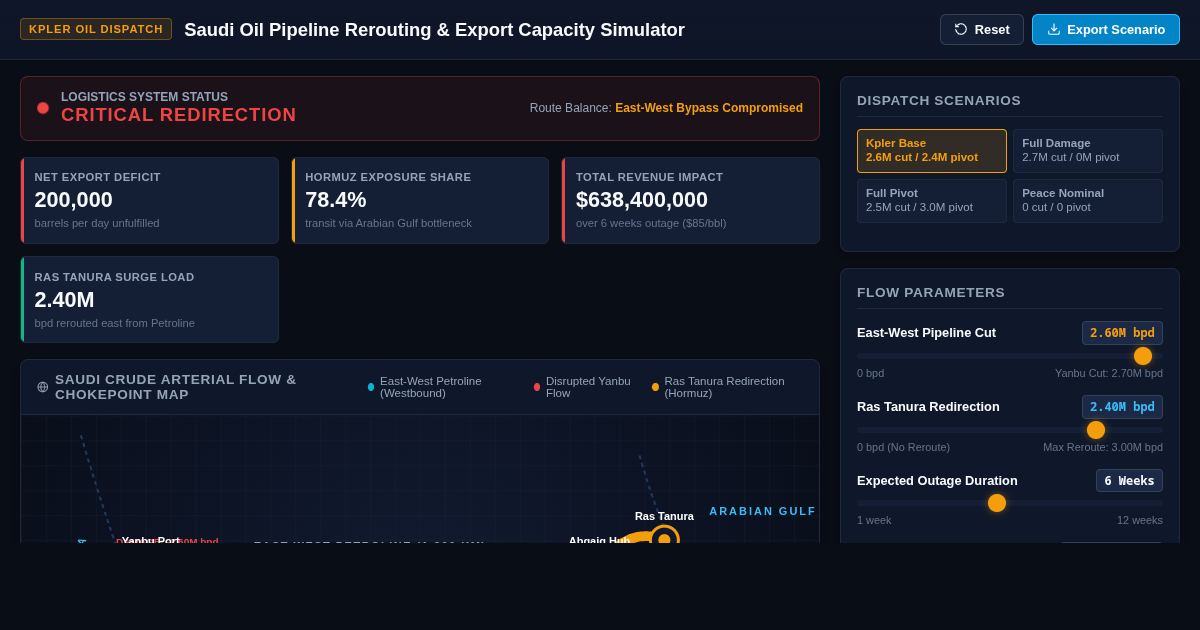
Task: Click the Export Scenario button
Action: coord(1106,29)
